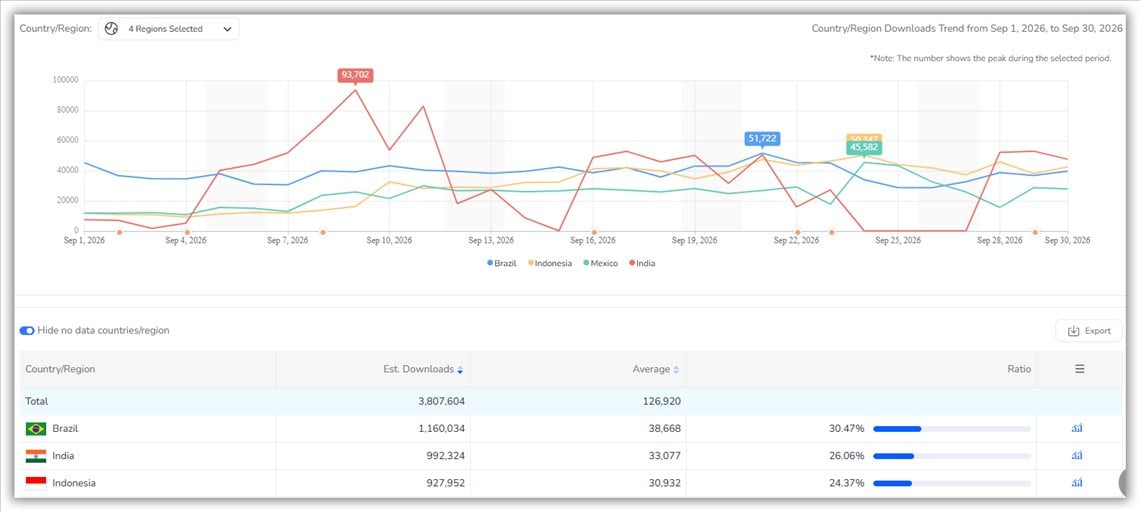Click Indonesia flag icon in table
Viewport: 1140px width, 512px height.
pos(36,483)
